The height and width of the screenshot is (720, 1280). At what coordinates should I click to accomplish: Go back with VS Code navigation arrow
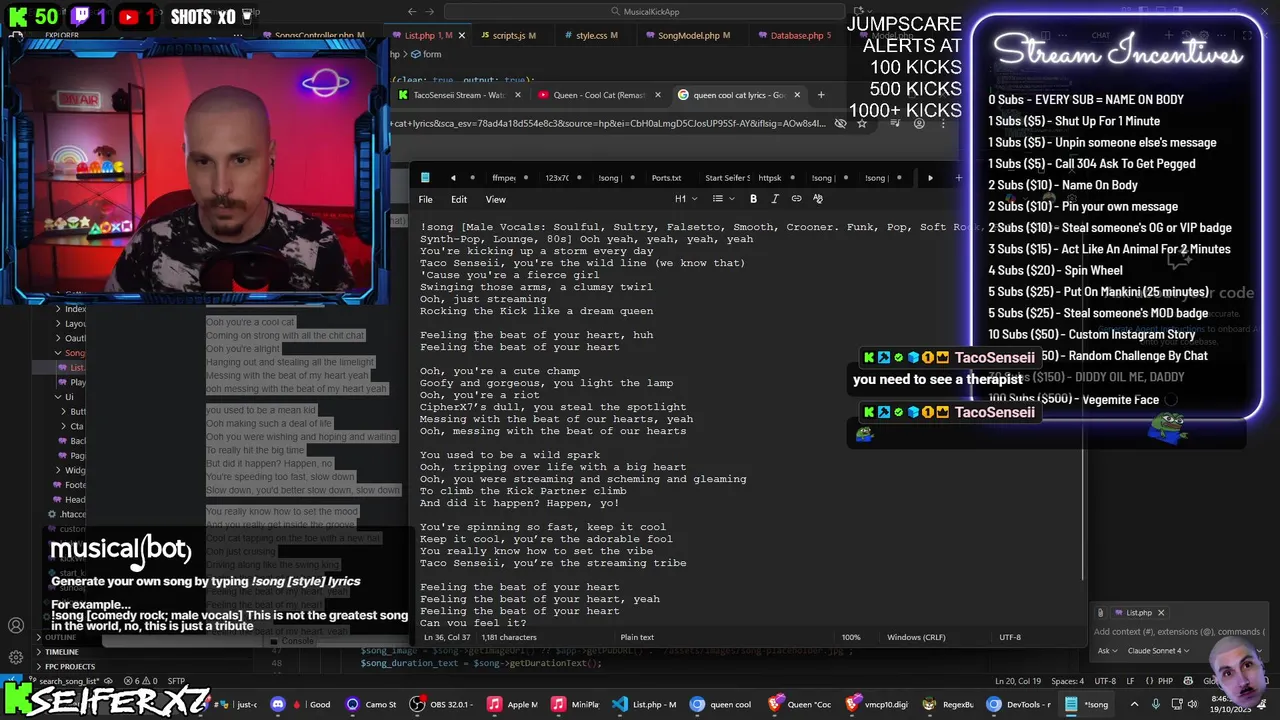pyautogui.click(x=412, y=12)
